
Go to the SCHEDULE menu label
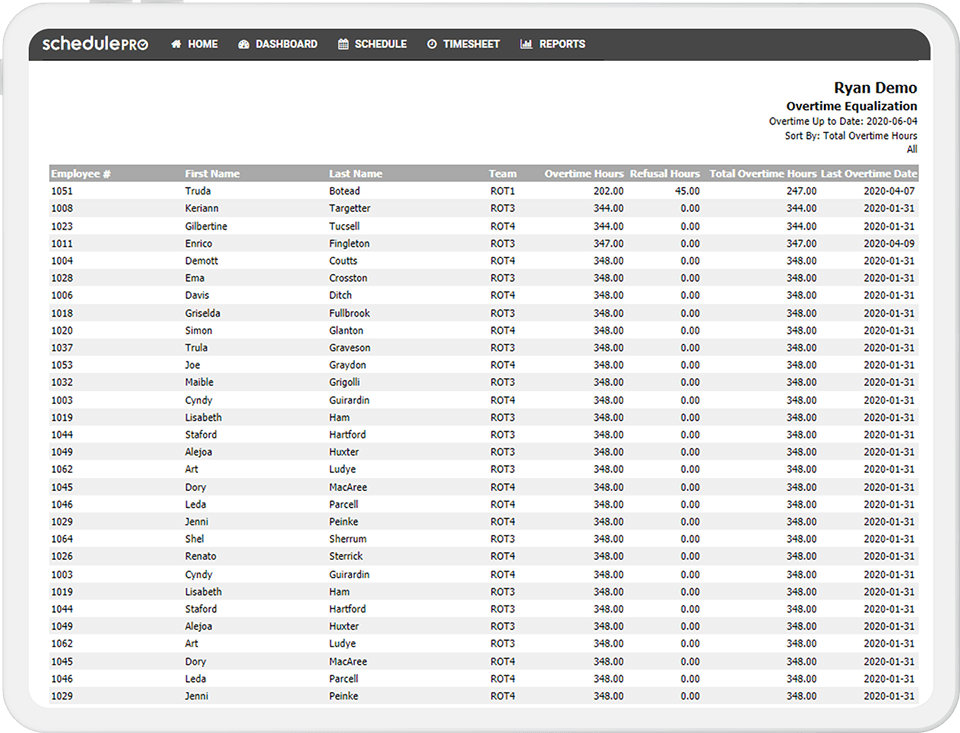tap(381, 44)
